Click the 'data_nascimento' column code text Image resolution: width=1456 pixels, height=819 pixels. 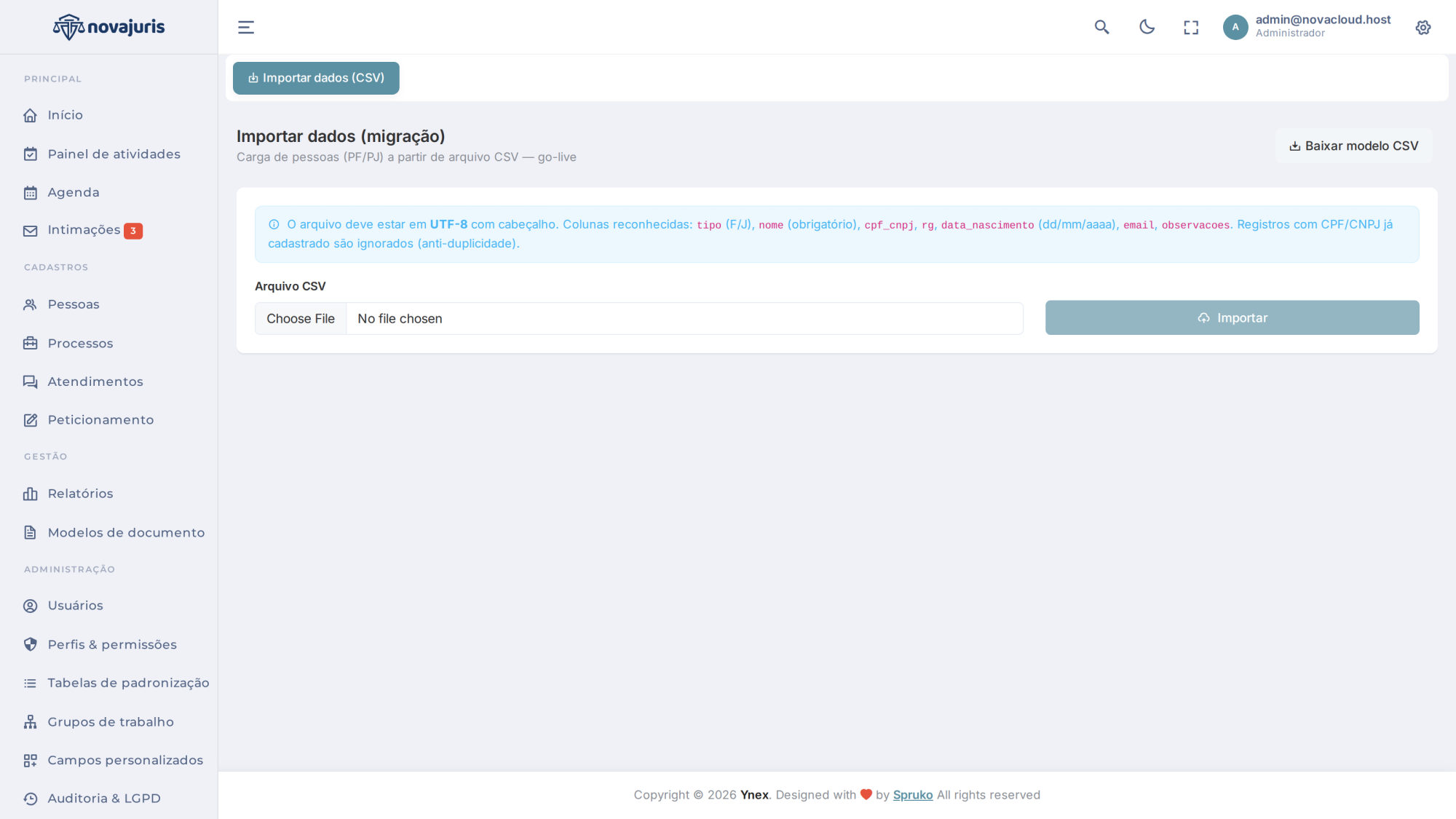pyautogui.click(x=987, y=225)
